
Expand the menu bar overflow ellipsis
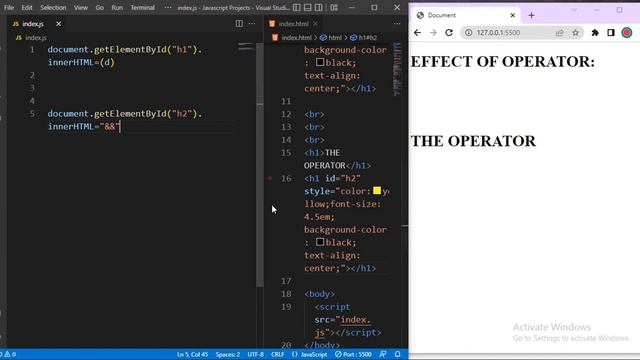click(x=168, y=7)
